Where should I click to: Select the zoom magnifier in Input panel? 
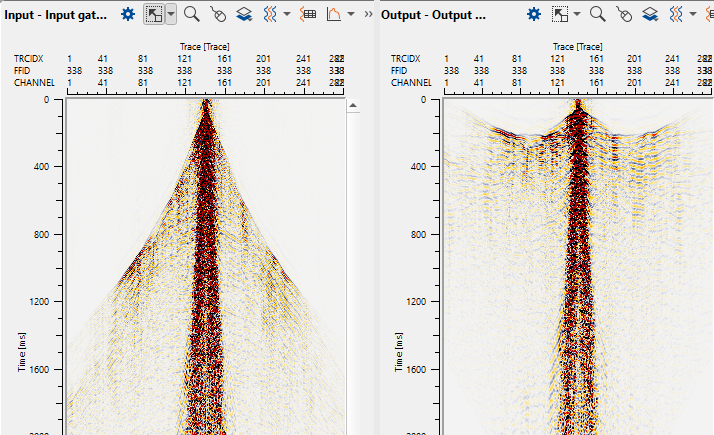(191, 14)
